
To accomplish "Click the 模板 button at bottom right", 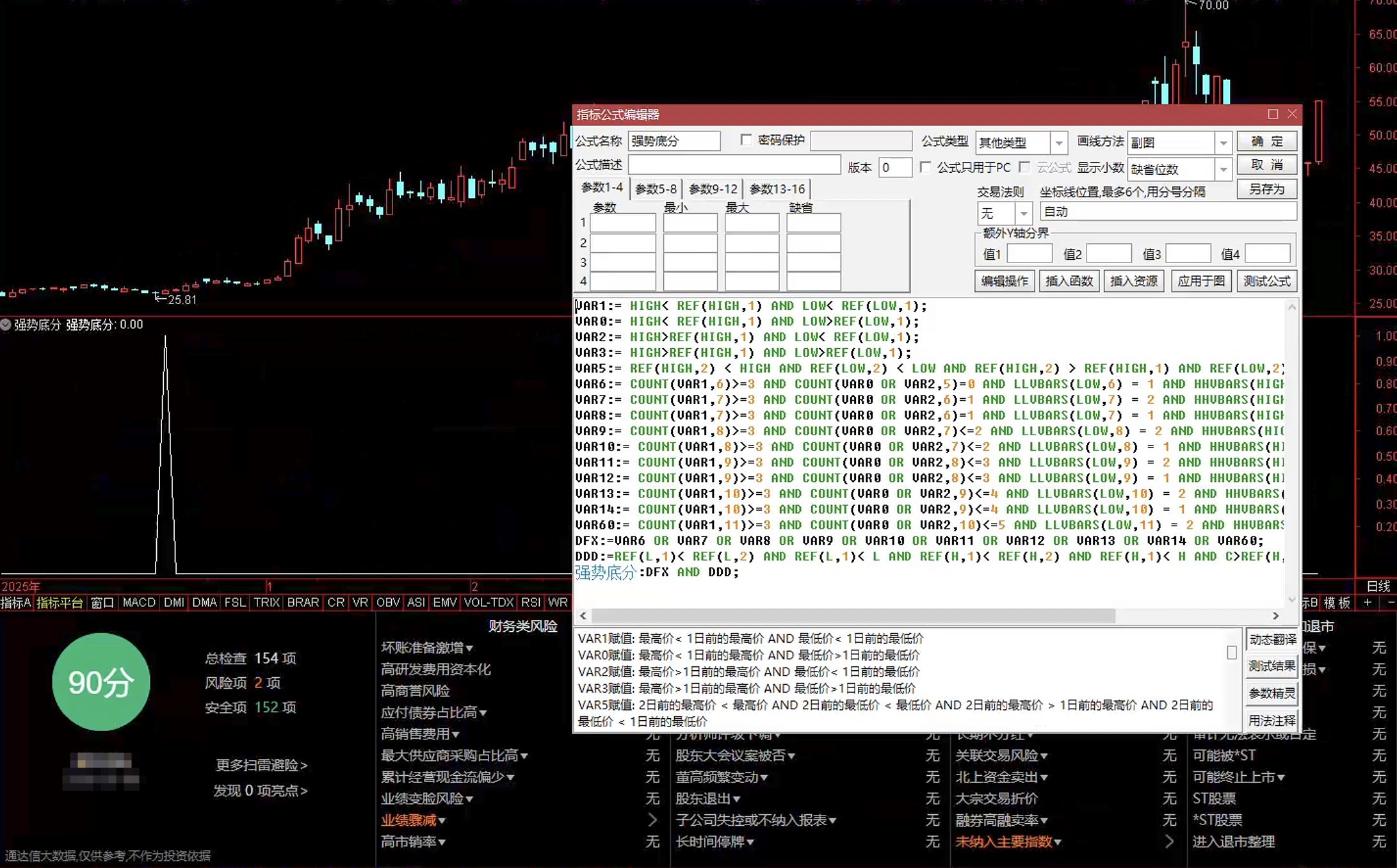I will 1337,602.
